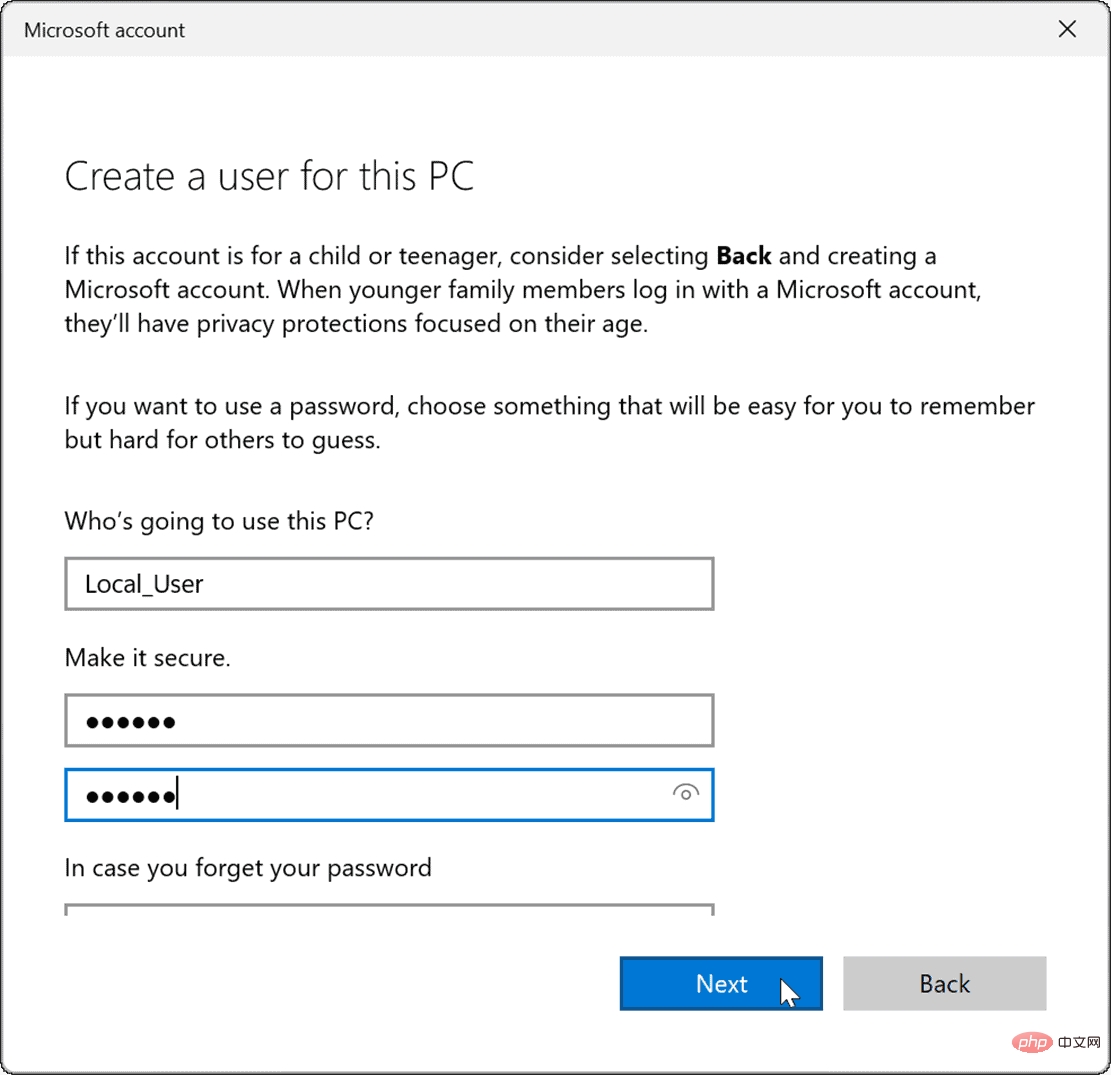Focus the Local_User username field
The image size is (1111, 1075).
(x=389, y=584)
